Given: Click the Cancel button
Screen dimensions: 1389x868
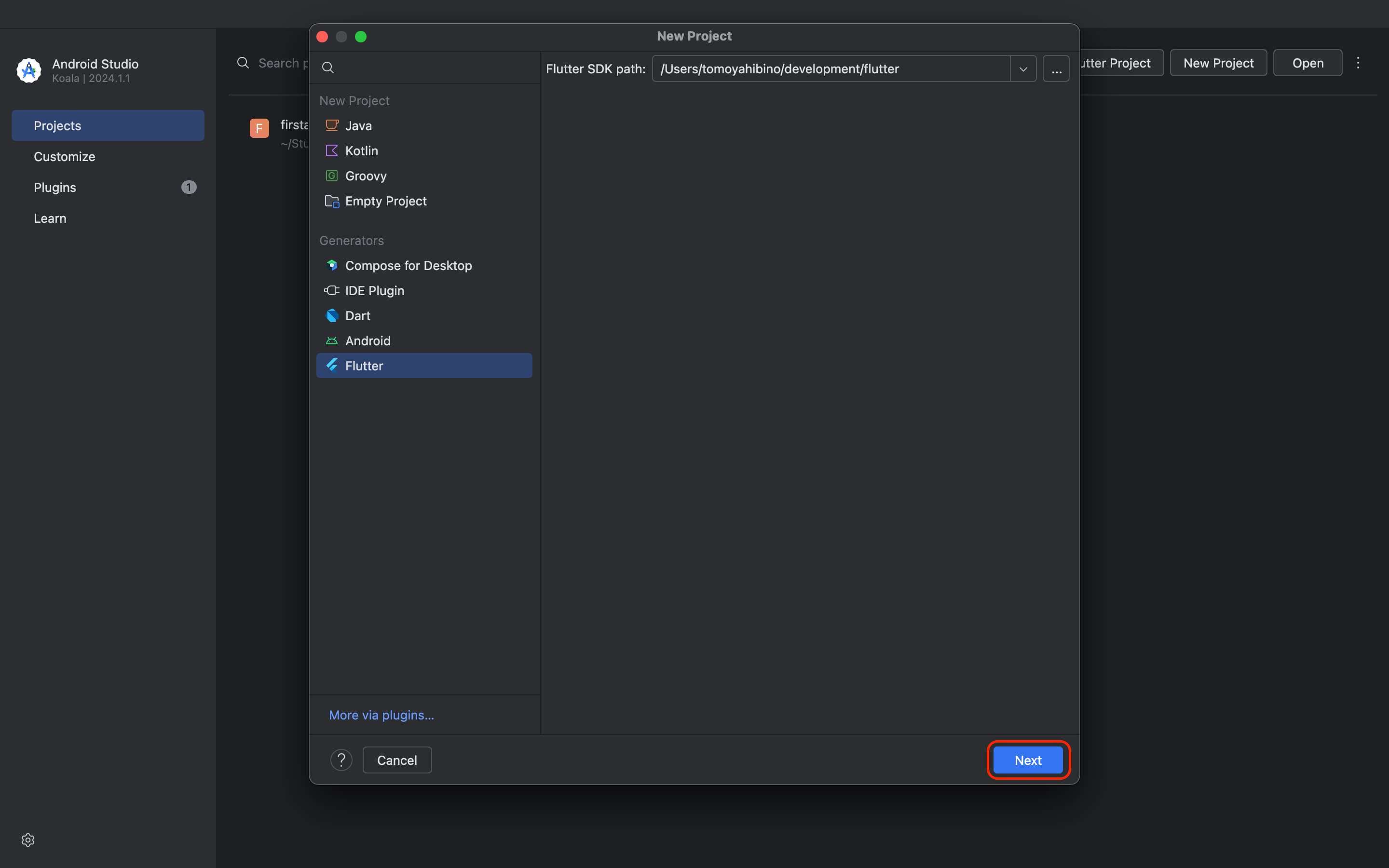Looking at the screenshot, I should 397,760.
